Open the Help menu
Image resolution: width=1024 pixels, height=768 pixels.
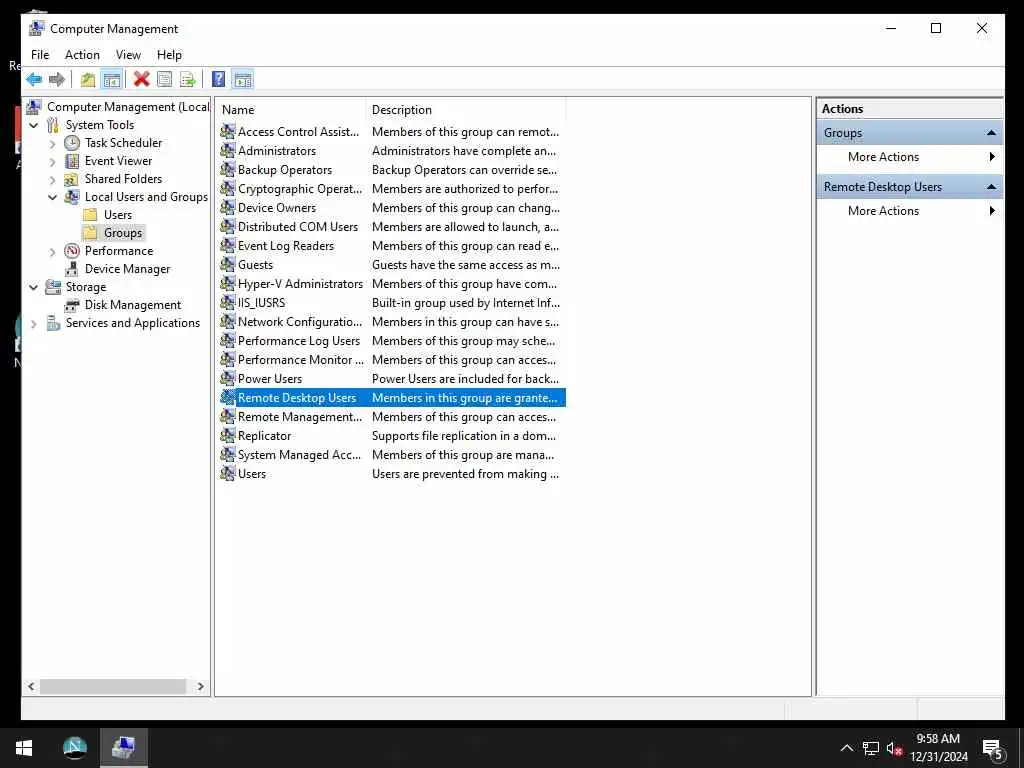(169, 55)
